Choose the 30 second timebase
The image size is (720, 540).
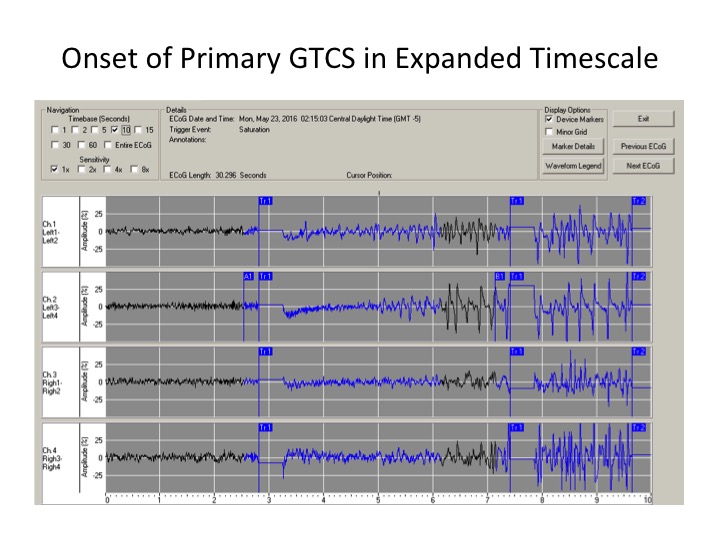55,146
